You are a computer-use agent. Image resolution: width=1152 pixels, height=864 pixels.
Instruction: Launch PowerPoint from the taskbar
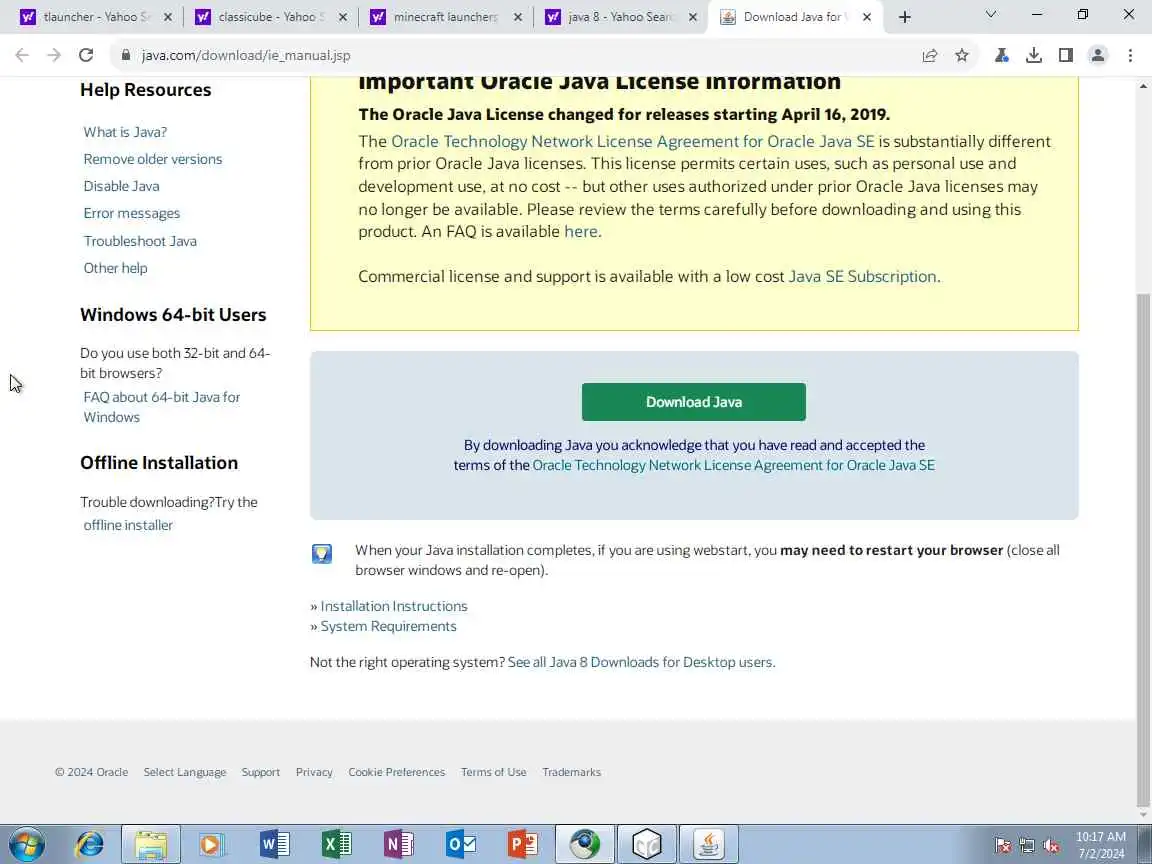(522, 845)
